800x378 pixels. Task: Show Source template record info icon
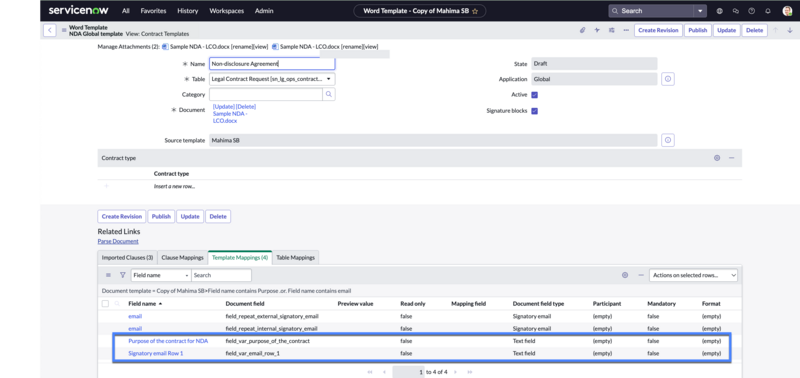click(x=668, y=140)
